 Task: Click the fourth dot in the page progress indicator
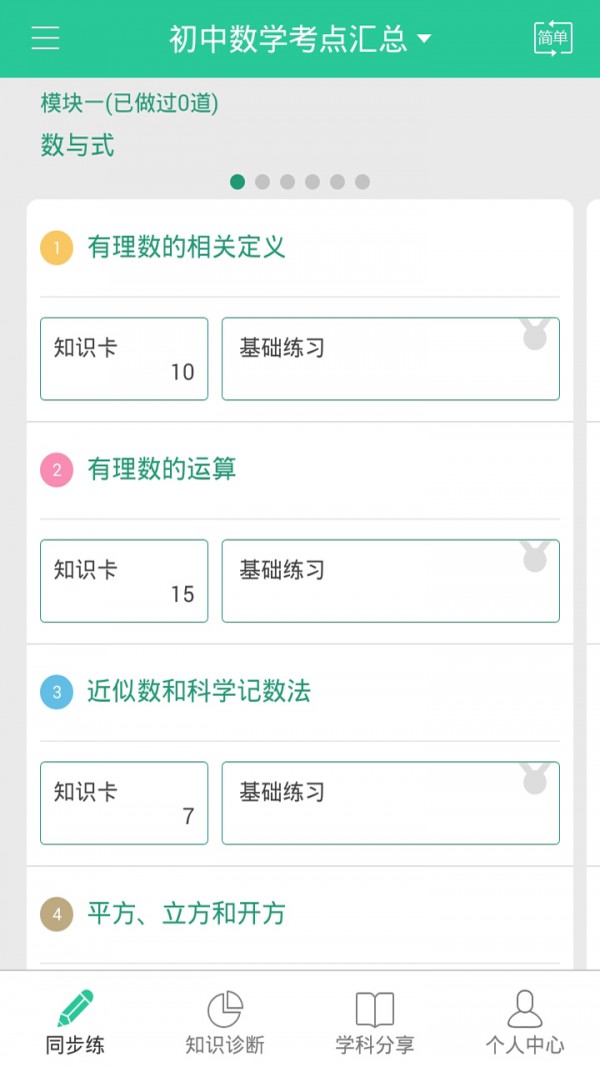coord(311,183)
